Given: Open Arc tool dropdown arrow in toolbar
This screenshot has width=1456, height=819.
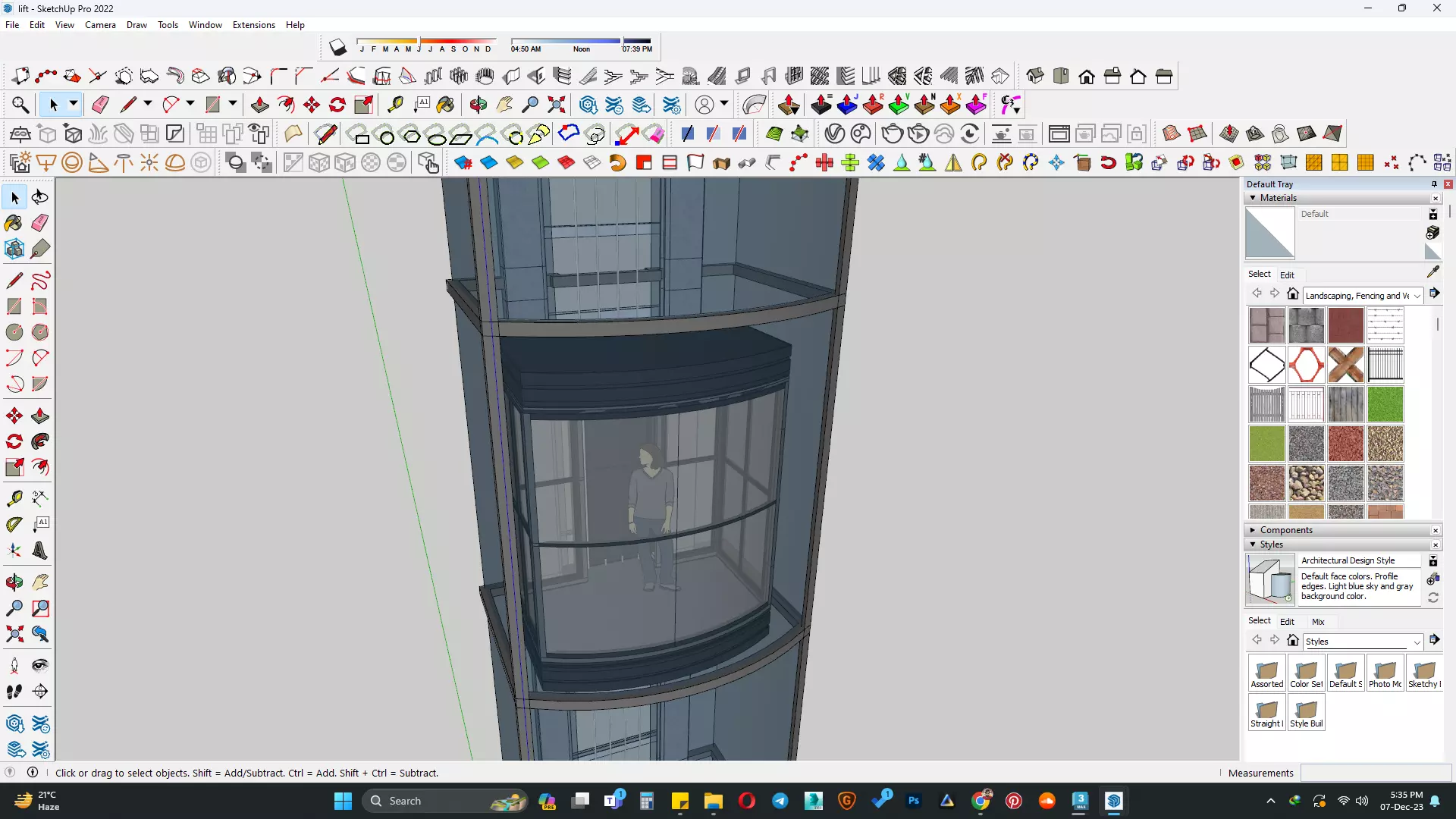Looking at the screenshot, I should [190, 104].
